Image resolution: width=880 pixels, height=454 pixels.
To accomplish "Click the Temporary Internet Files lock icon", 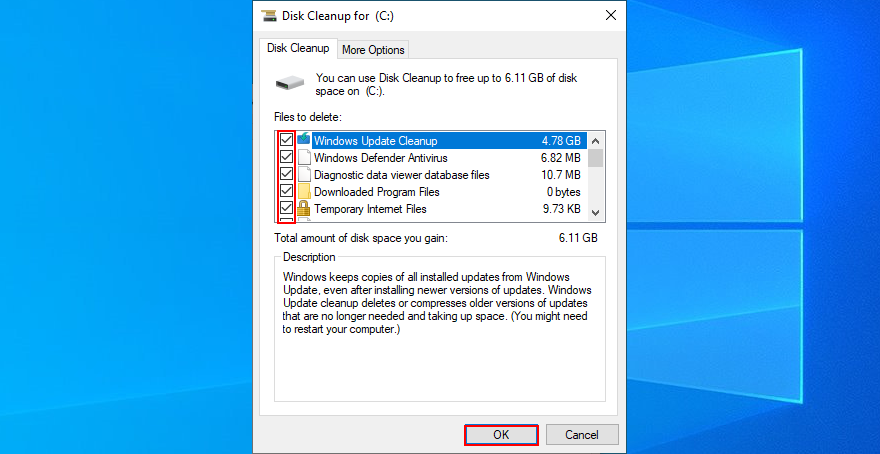I will [x=304, y=209].
